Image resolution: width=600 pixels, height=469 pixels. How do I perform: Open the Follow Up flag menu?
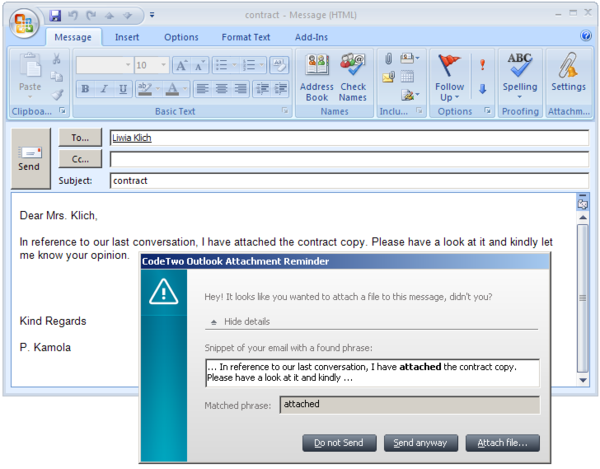(x=449, y=78)
